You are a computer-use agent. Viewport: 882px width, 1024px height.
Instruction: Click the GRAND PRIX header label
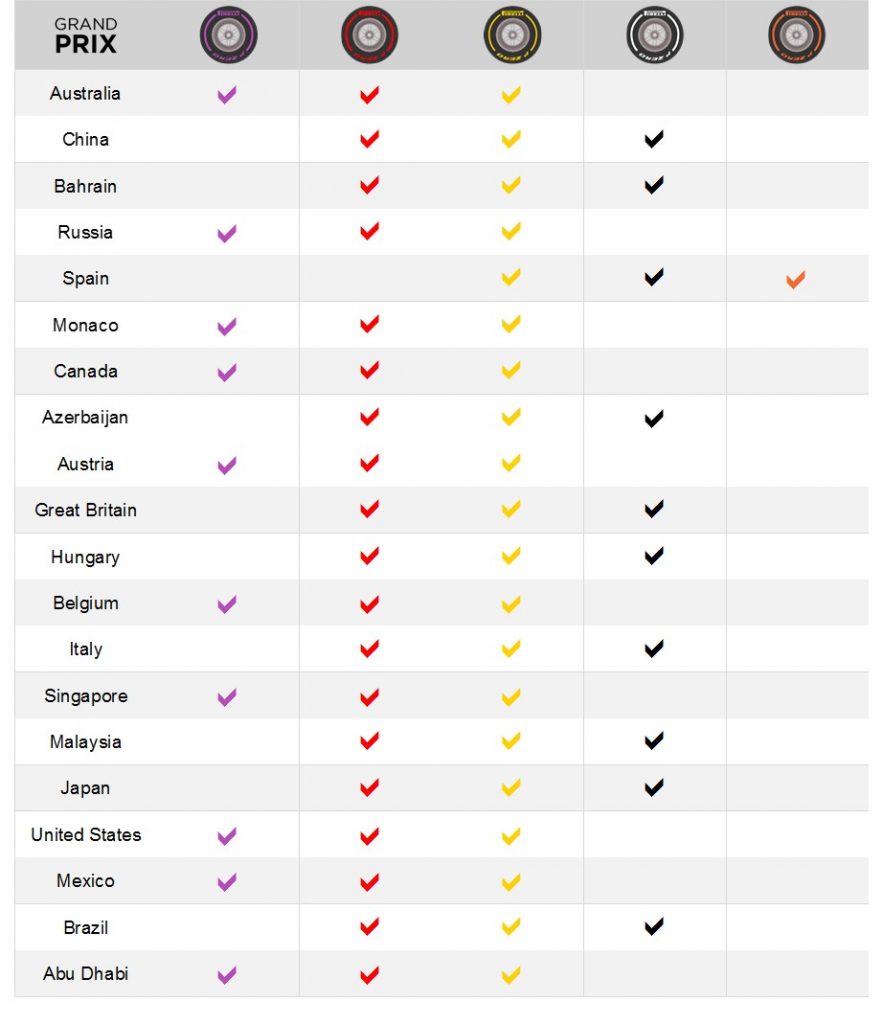86,35
